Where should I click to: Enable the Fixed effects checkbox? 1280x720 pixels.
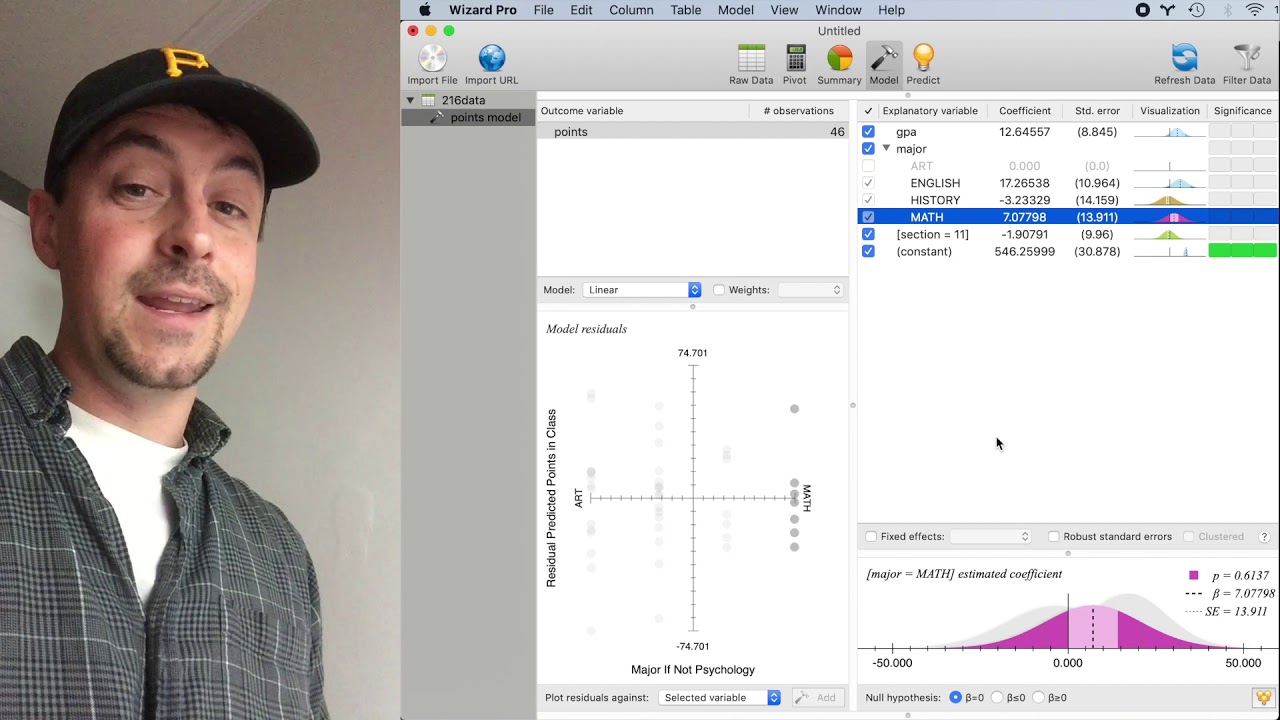click(871, 537)
